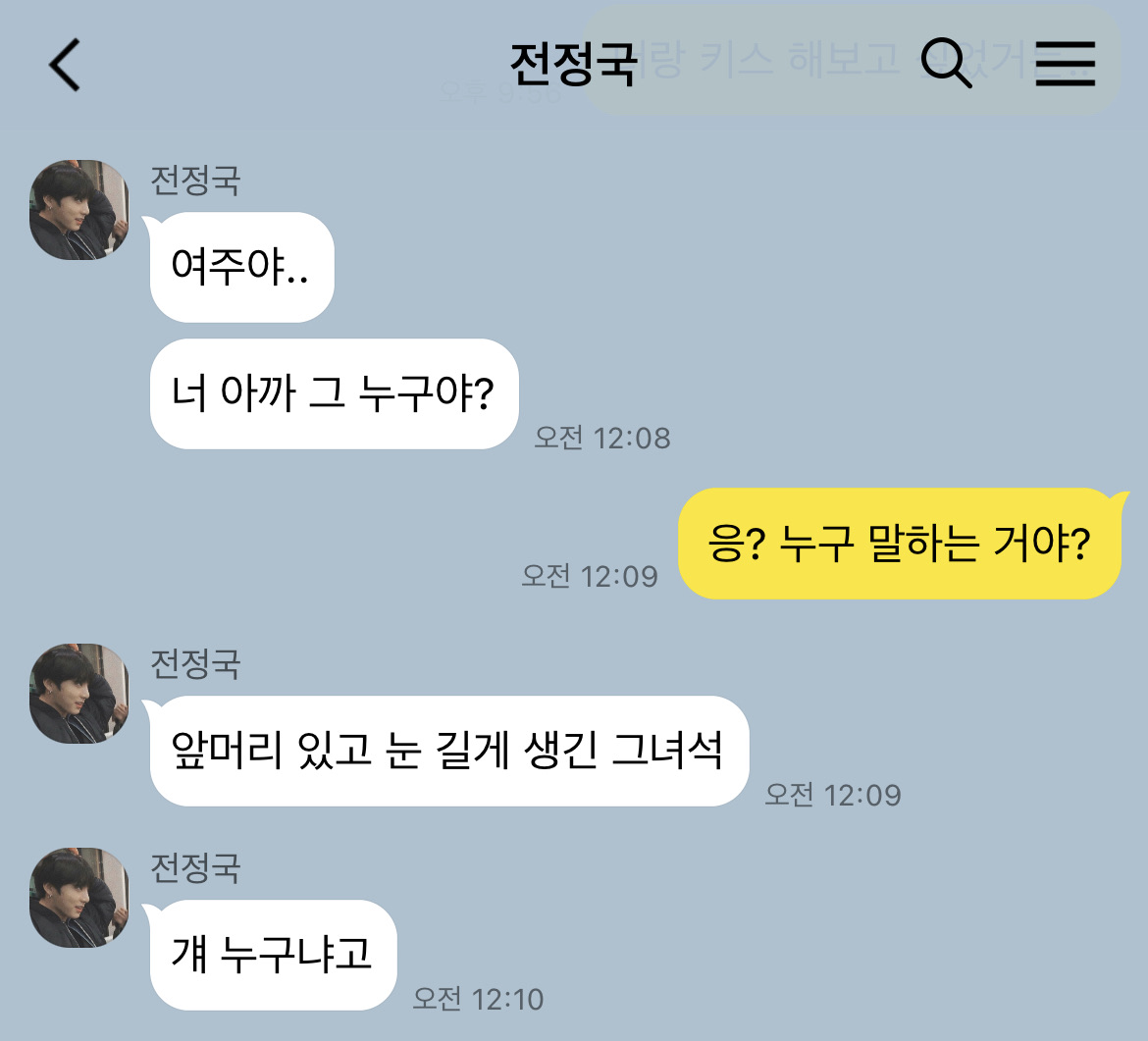The image size is (1148, 1041).
Task: Tap the 오전 12:09 timestamp beside yellow bubble
Action: pos(590,576)
